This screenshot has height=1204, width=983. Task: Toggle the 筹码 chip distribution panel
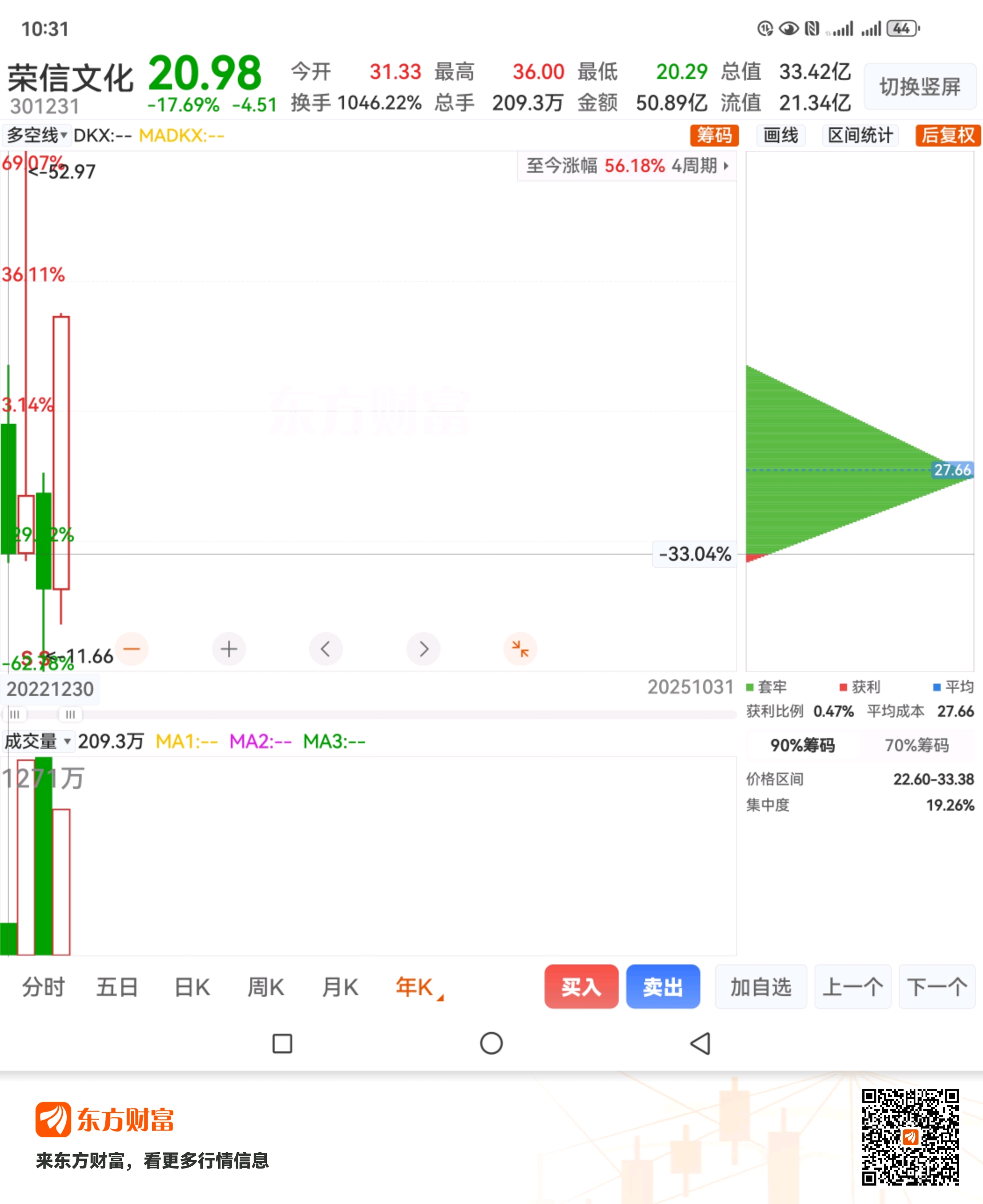[714, 135]
